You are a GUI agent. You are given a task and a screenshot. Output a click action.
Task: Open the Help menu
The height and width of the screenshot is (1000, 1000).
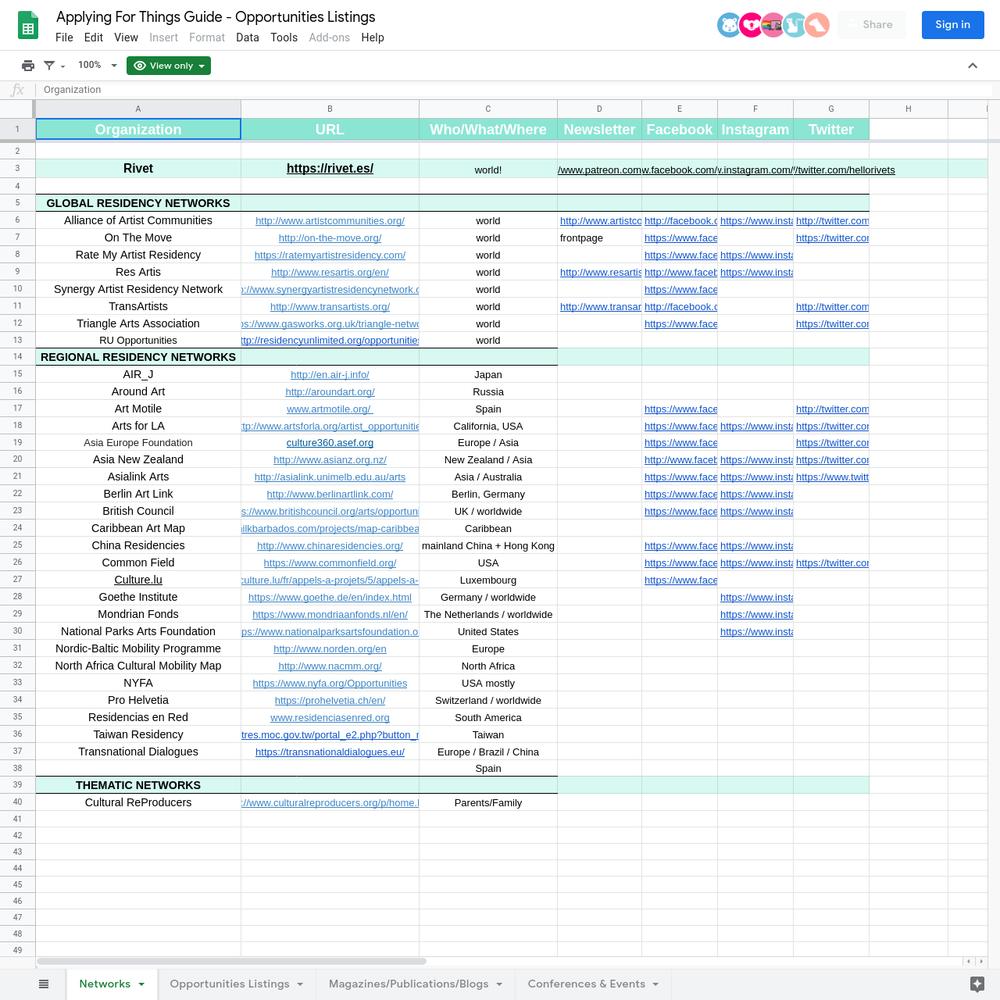click(372, 38)
